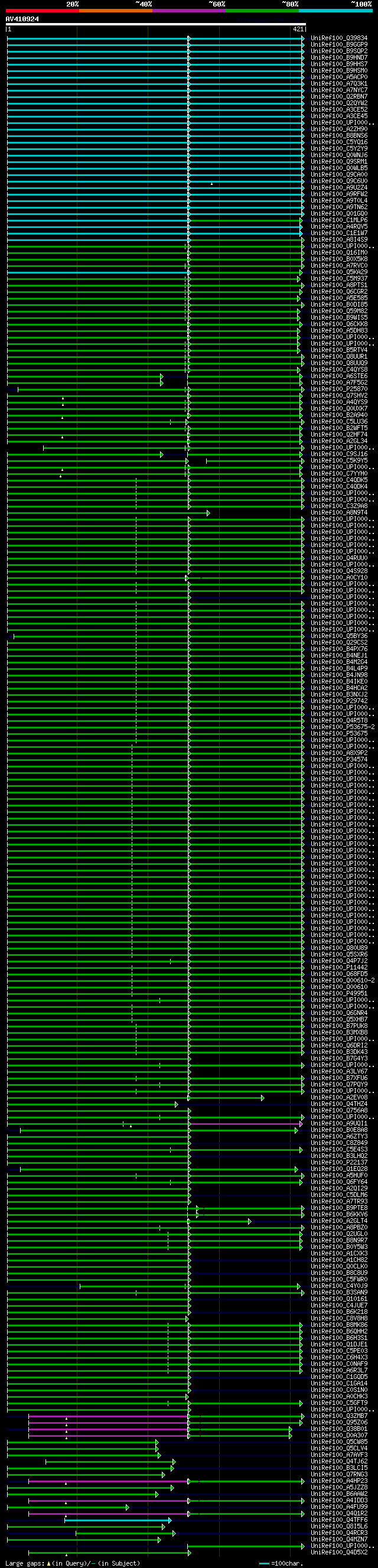Select label UniRef100_A8X9P2
This screenshot has height=1568, width=378.
339,753
